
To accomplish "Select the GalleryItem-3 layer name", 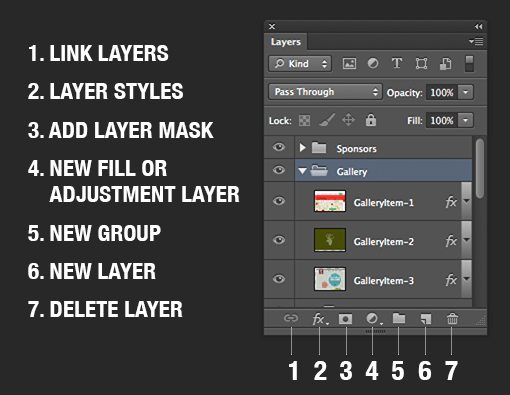I will [x=384, y=281].
